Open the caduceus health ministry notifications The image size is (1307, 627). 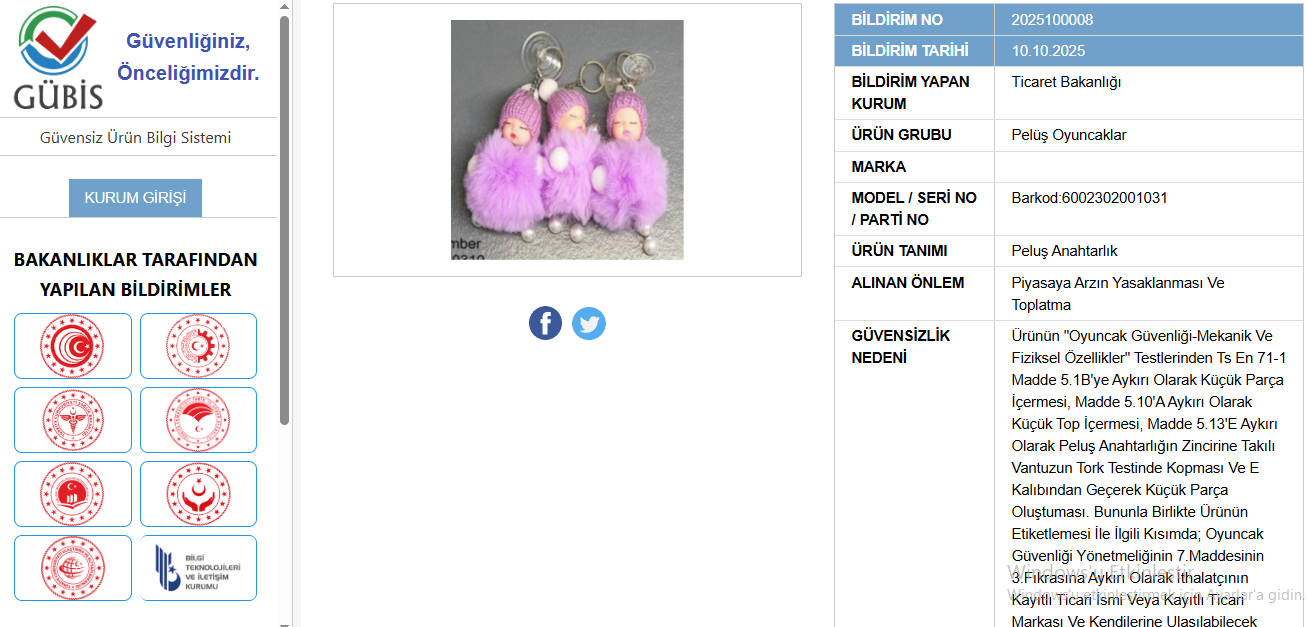coord(73,420)
